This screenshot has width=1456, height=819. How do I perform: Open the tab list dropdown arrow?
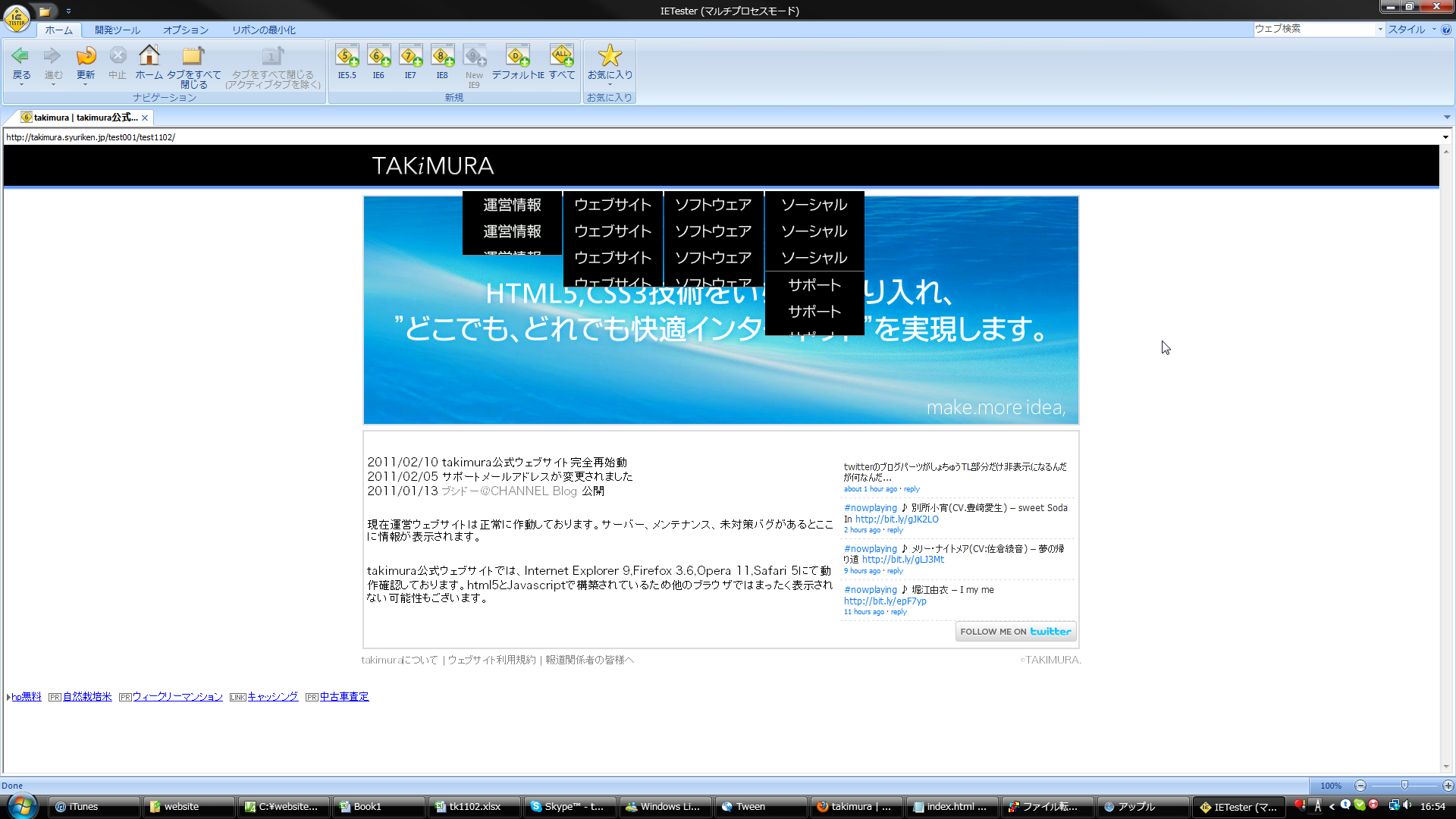(x=1447, y=118)
